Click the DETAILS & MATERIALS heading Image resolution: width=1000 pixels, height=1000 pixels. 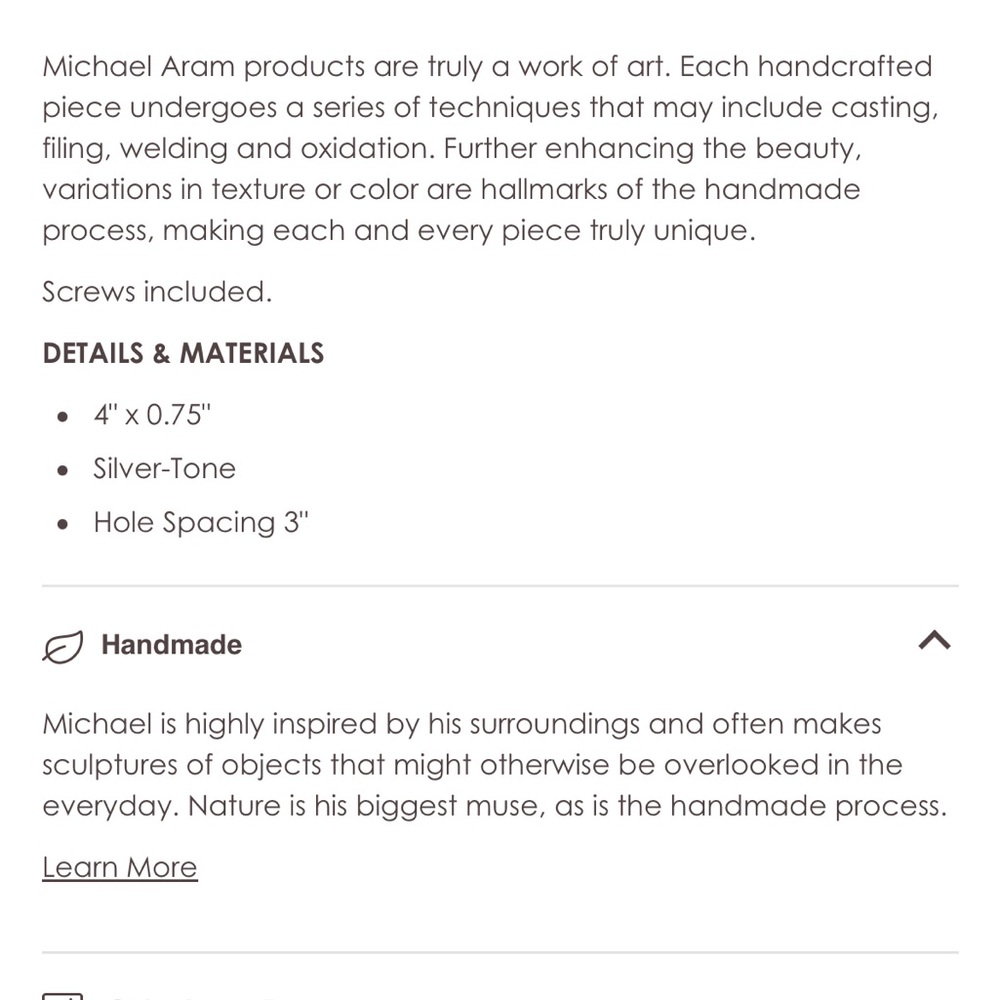click(x=184, y=353)
